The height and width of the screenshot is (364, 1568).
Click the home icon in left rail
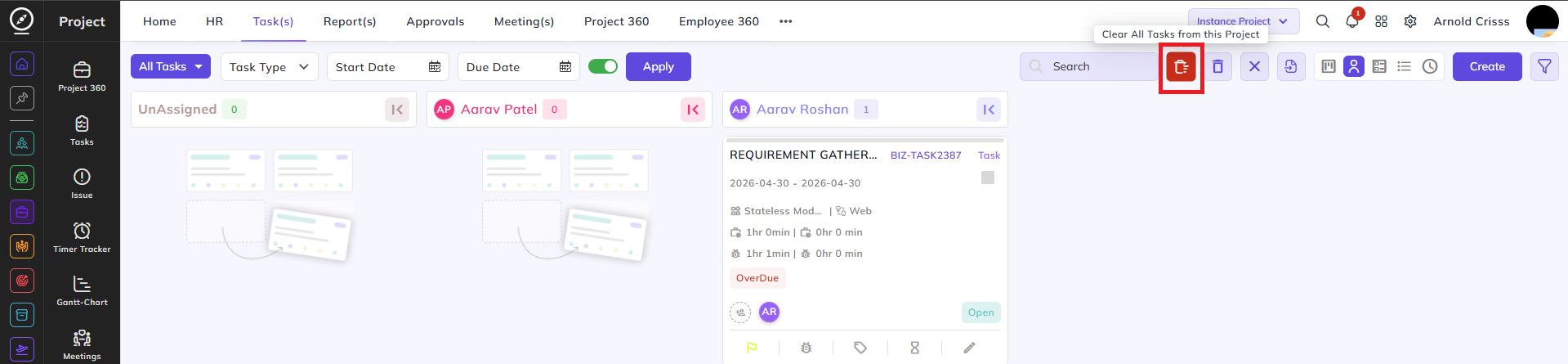click(22, 64)
